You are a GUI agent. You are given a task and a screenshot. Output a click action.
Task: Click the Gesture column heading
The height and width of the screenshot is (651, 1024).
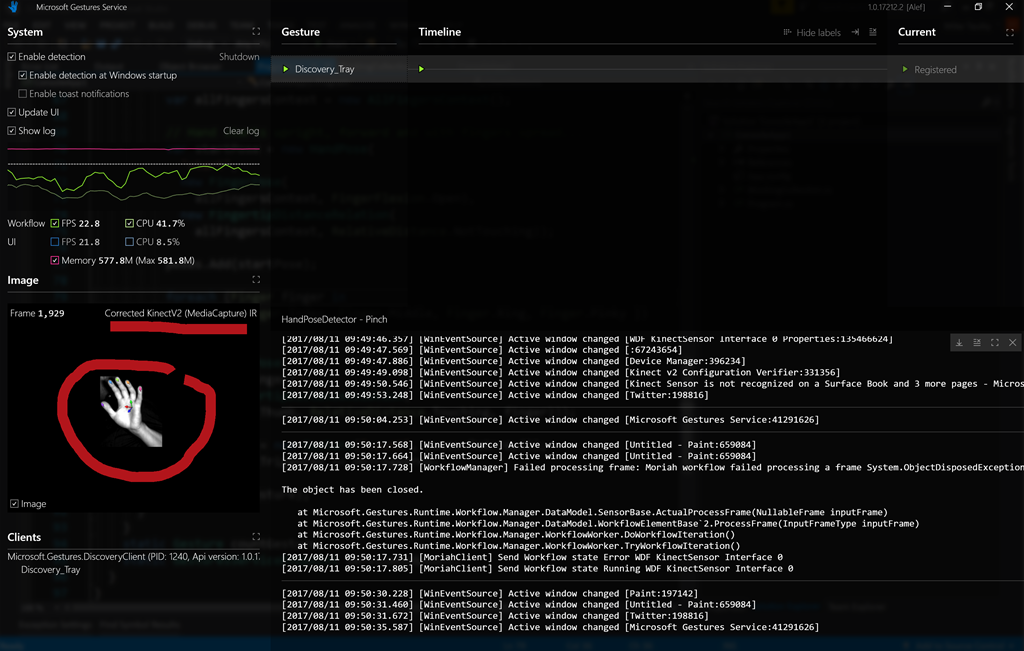300,32
